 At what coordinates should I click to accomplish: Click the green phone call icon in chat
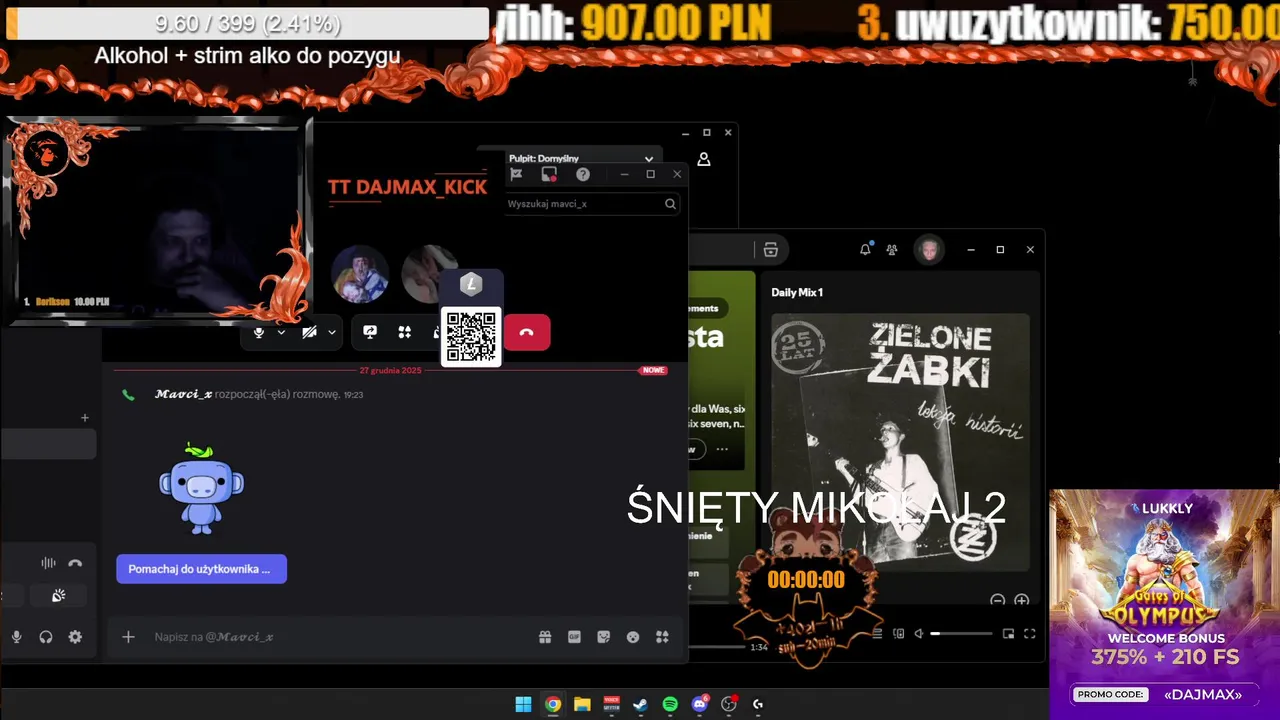(x=128, y=395)
